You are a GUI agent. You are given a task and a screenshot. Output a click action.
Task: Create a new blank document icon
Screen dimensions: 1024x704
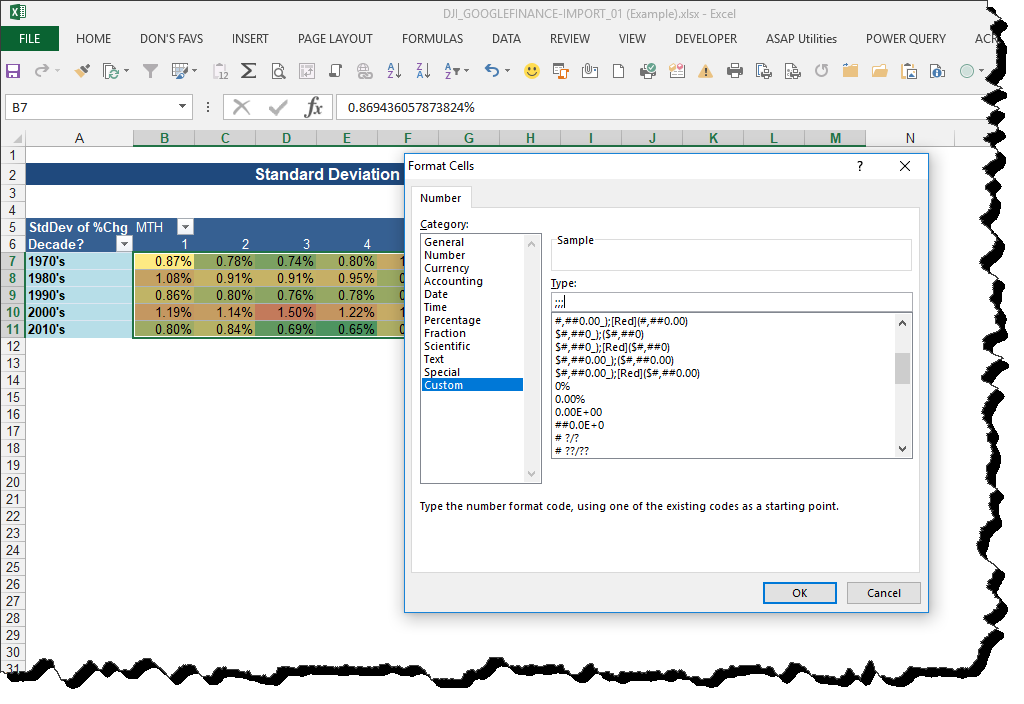(x=618, y=71)
